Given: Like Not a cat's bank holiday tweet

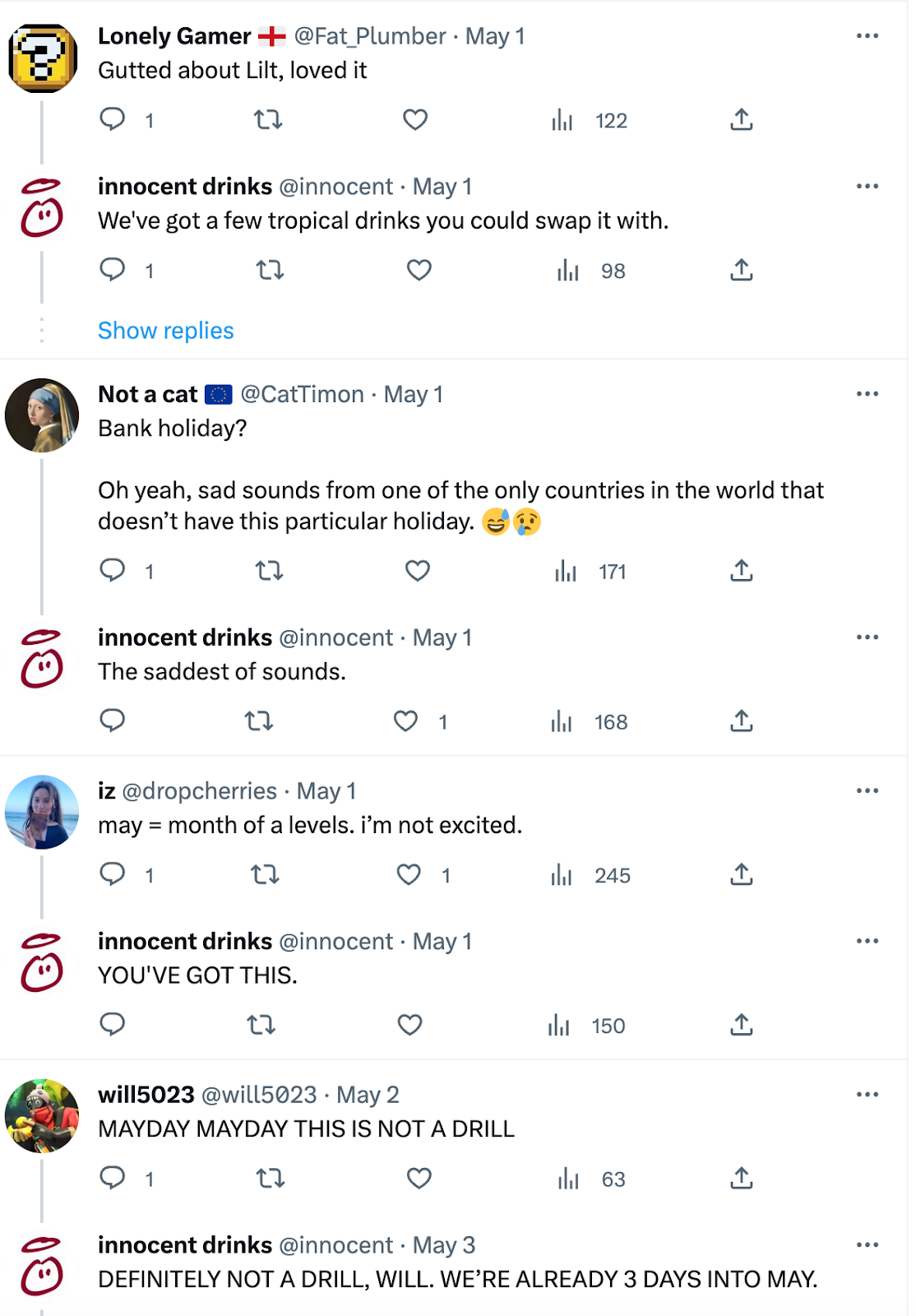Looking at the screenshot, I should pos(418,571).
